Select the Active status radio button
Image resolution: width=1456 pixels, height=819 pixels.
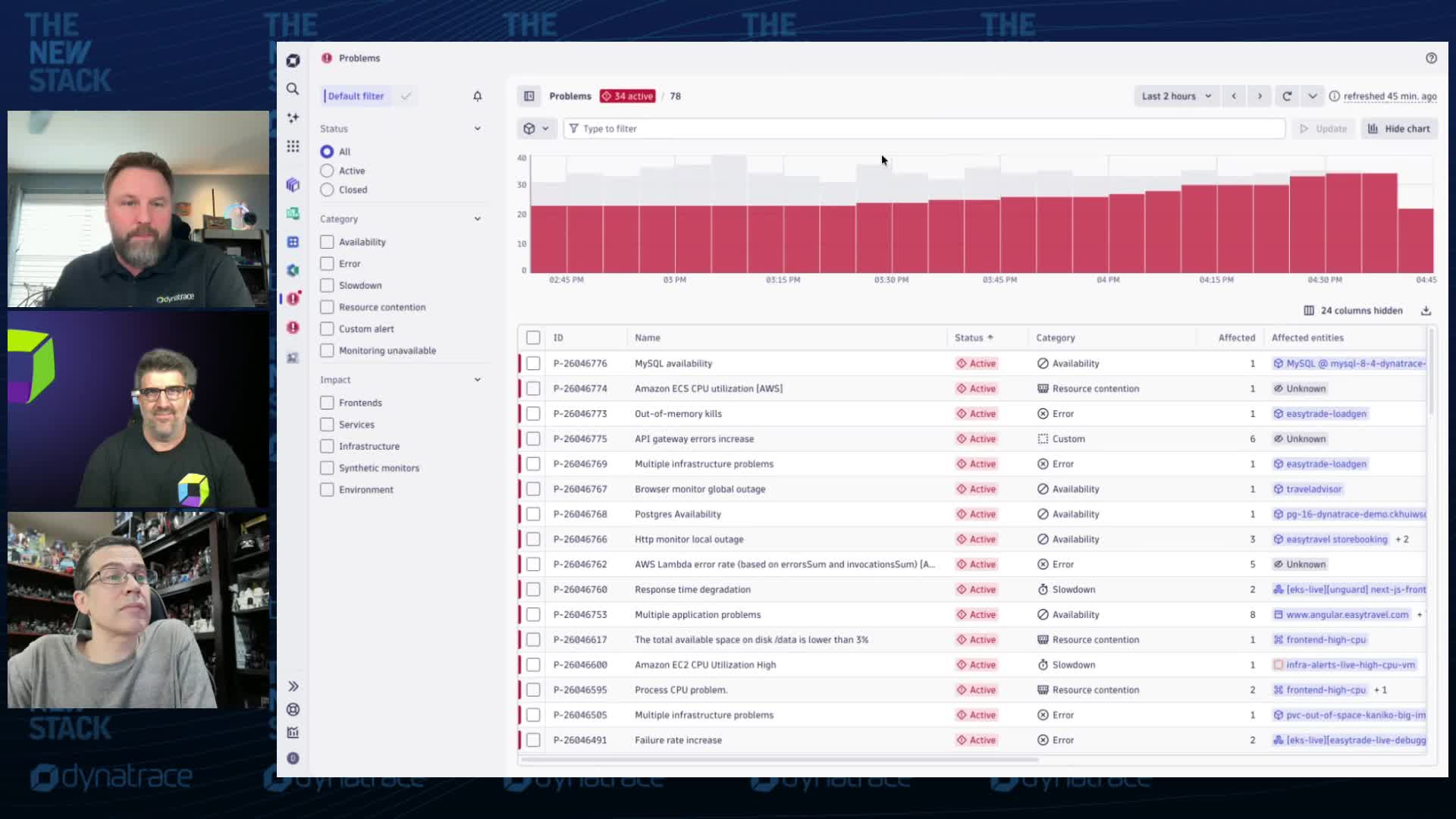click(327, 171)
